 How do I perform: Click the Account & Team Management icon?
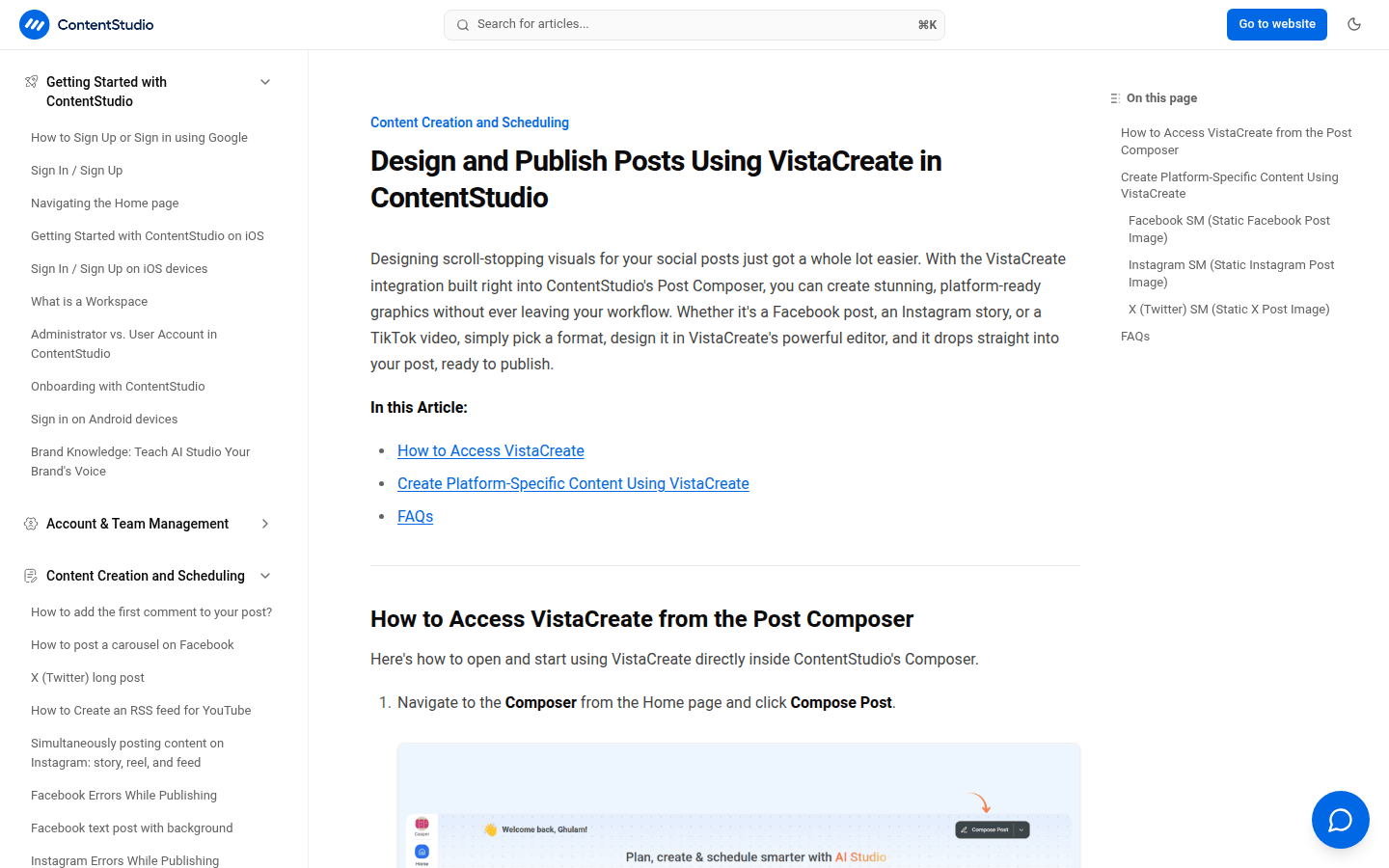31,524
